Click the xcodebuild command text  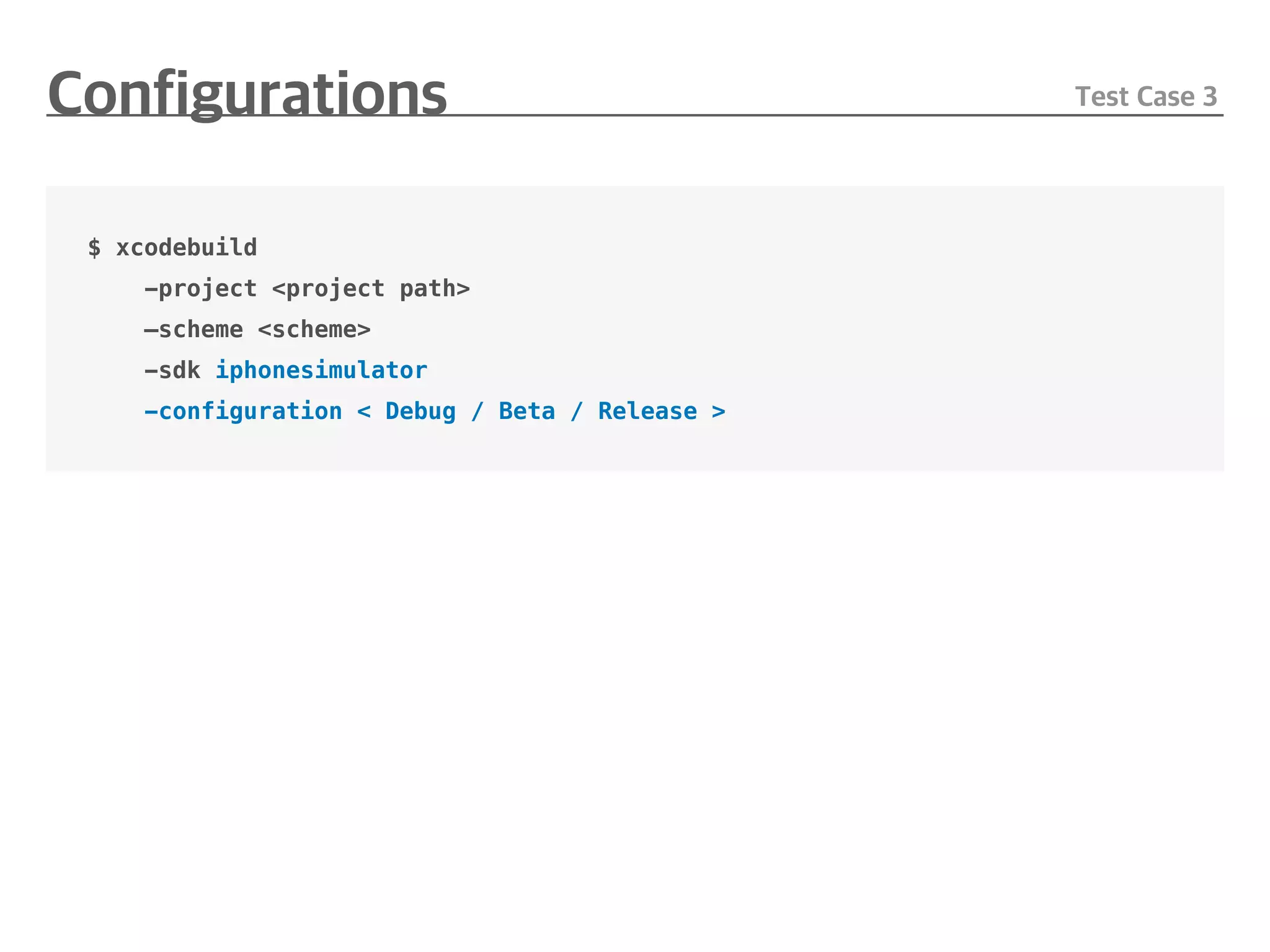(x=186, y=248)
